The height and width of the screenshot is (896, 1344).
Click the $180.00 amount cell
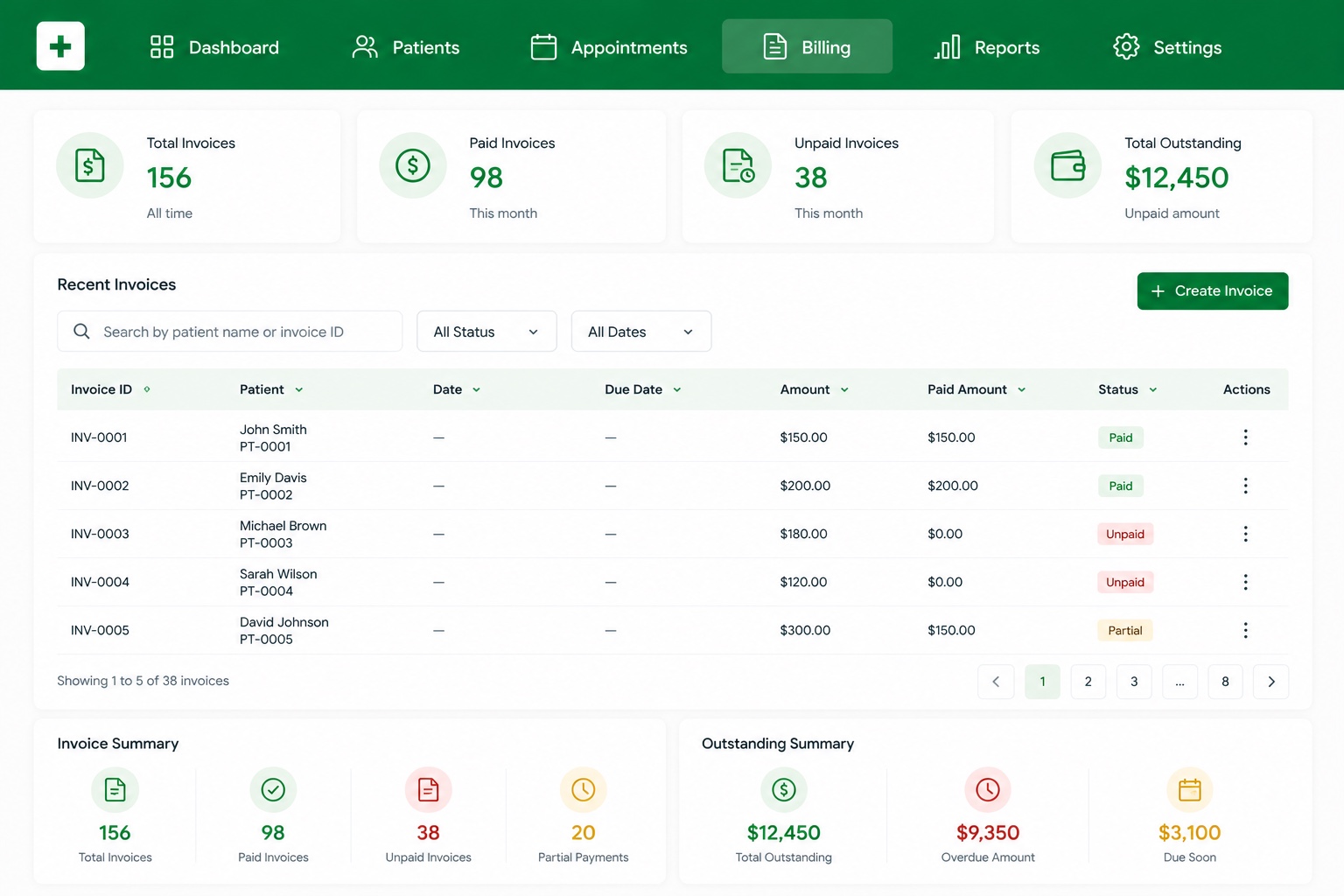coord(803,534)
